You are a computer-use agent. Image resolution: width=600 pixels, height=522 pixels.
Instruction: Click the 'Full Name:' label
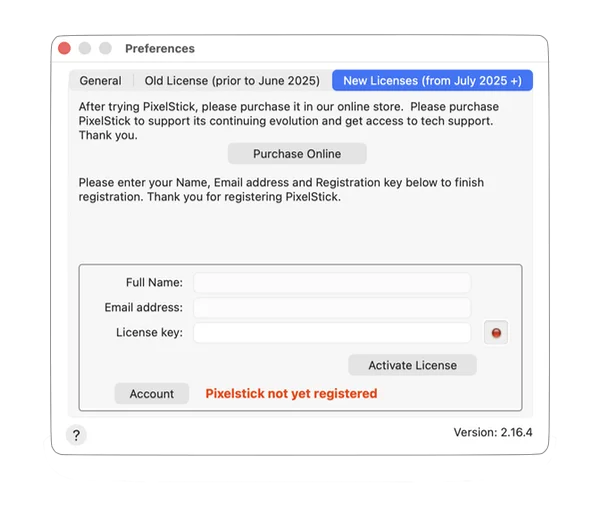coord(154,283)
